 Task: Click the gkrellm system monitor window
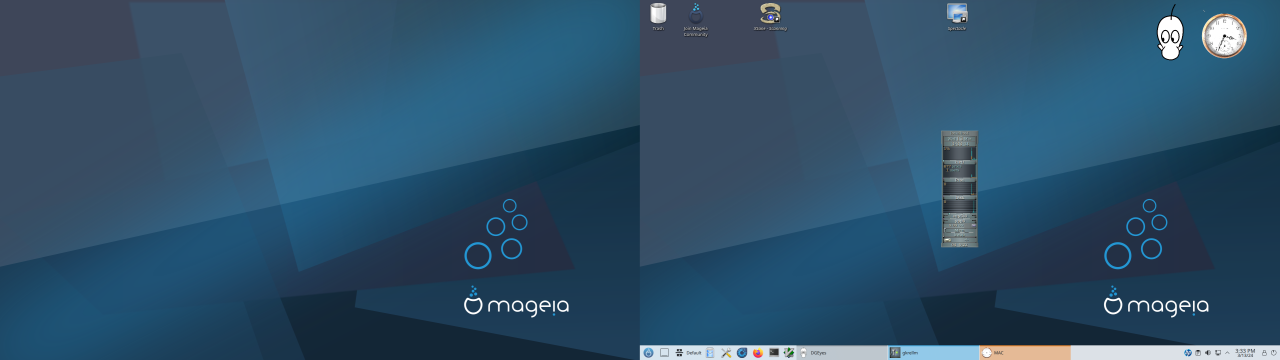coord(959,189)
